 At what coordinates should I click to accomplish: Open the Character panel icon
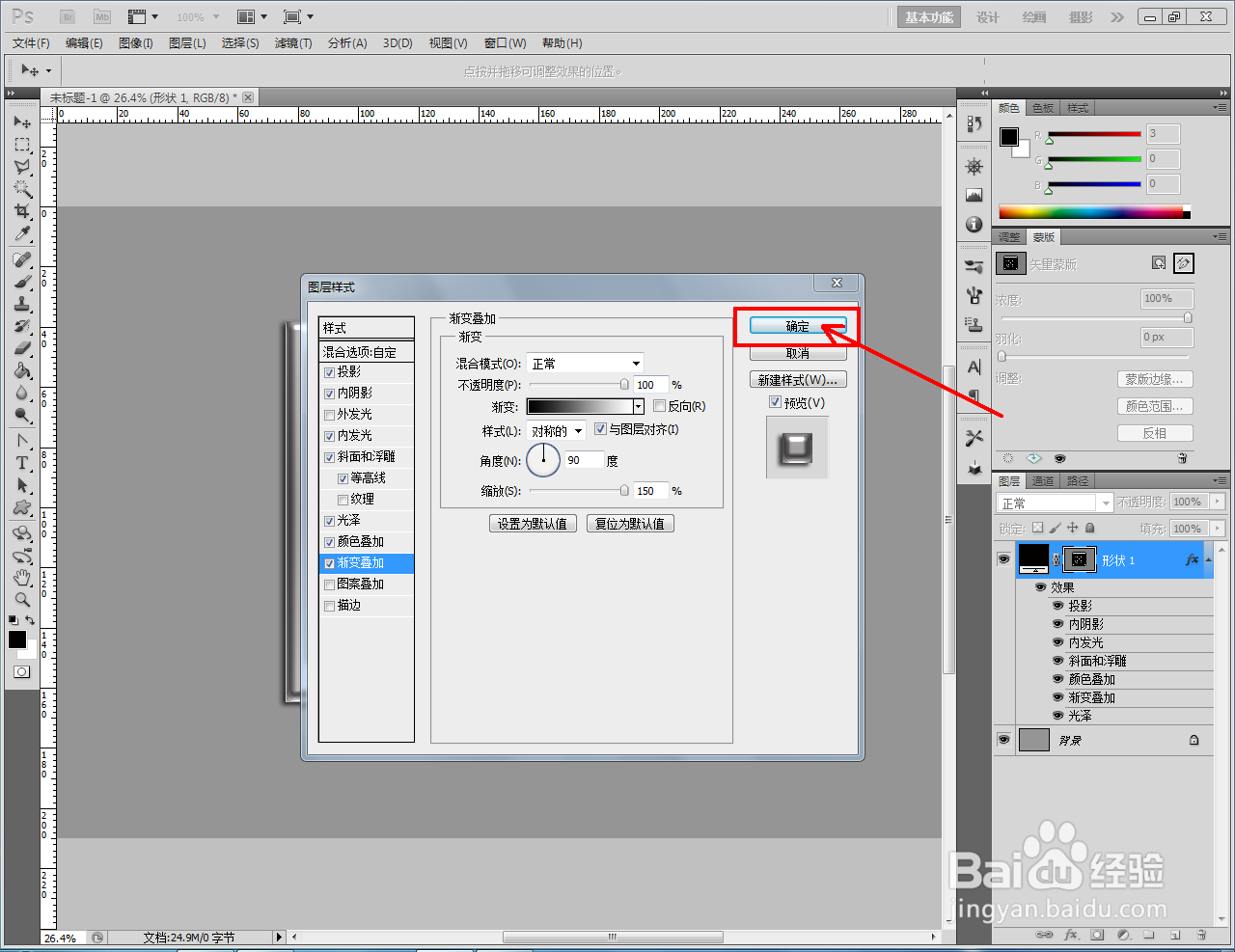(x=974, y=367)
